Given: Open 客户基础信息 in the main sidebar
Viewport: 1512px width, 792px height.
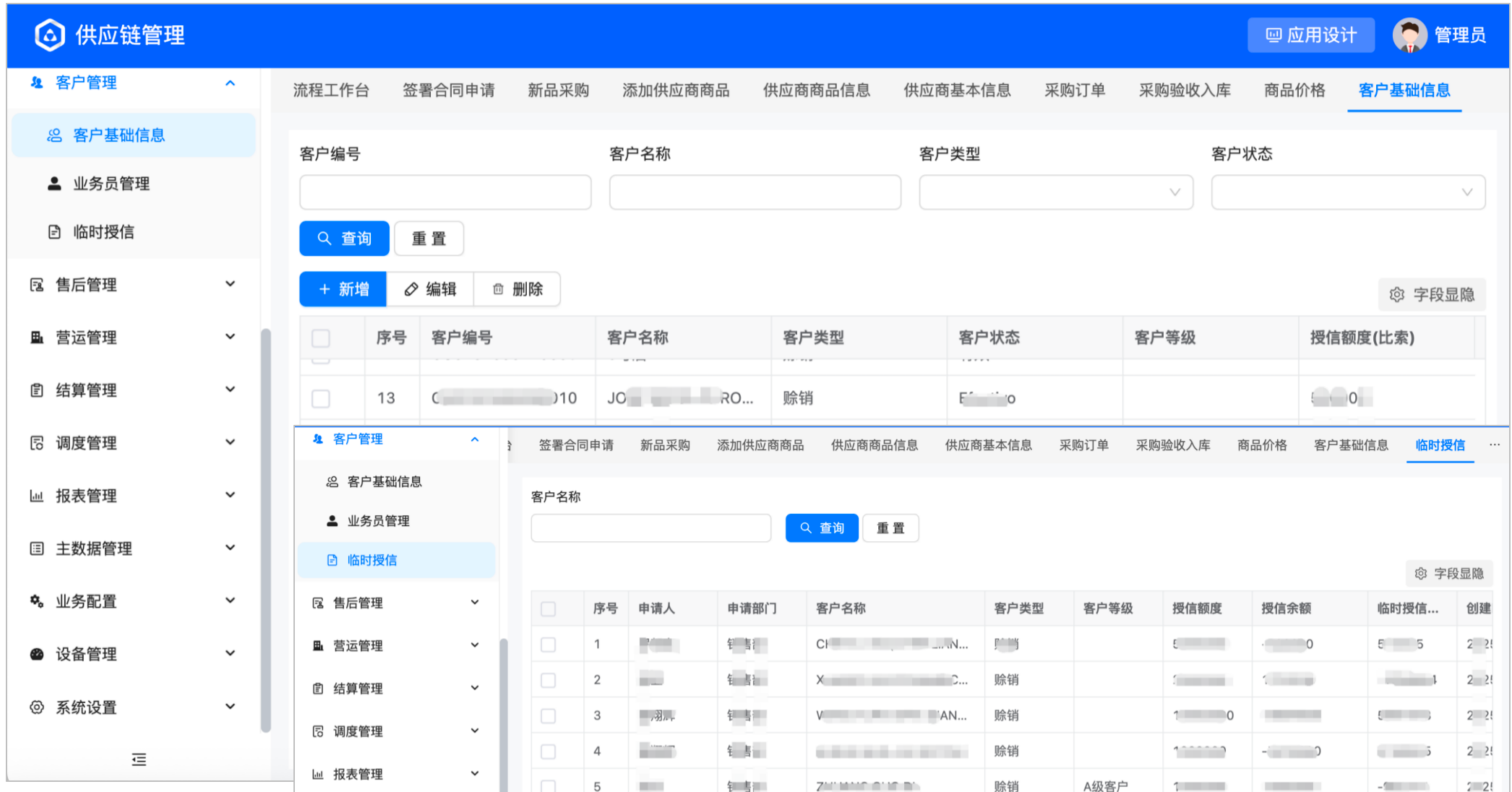Looking at the screenshot, I should coord(134,135).
